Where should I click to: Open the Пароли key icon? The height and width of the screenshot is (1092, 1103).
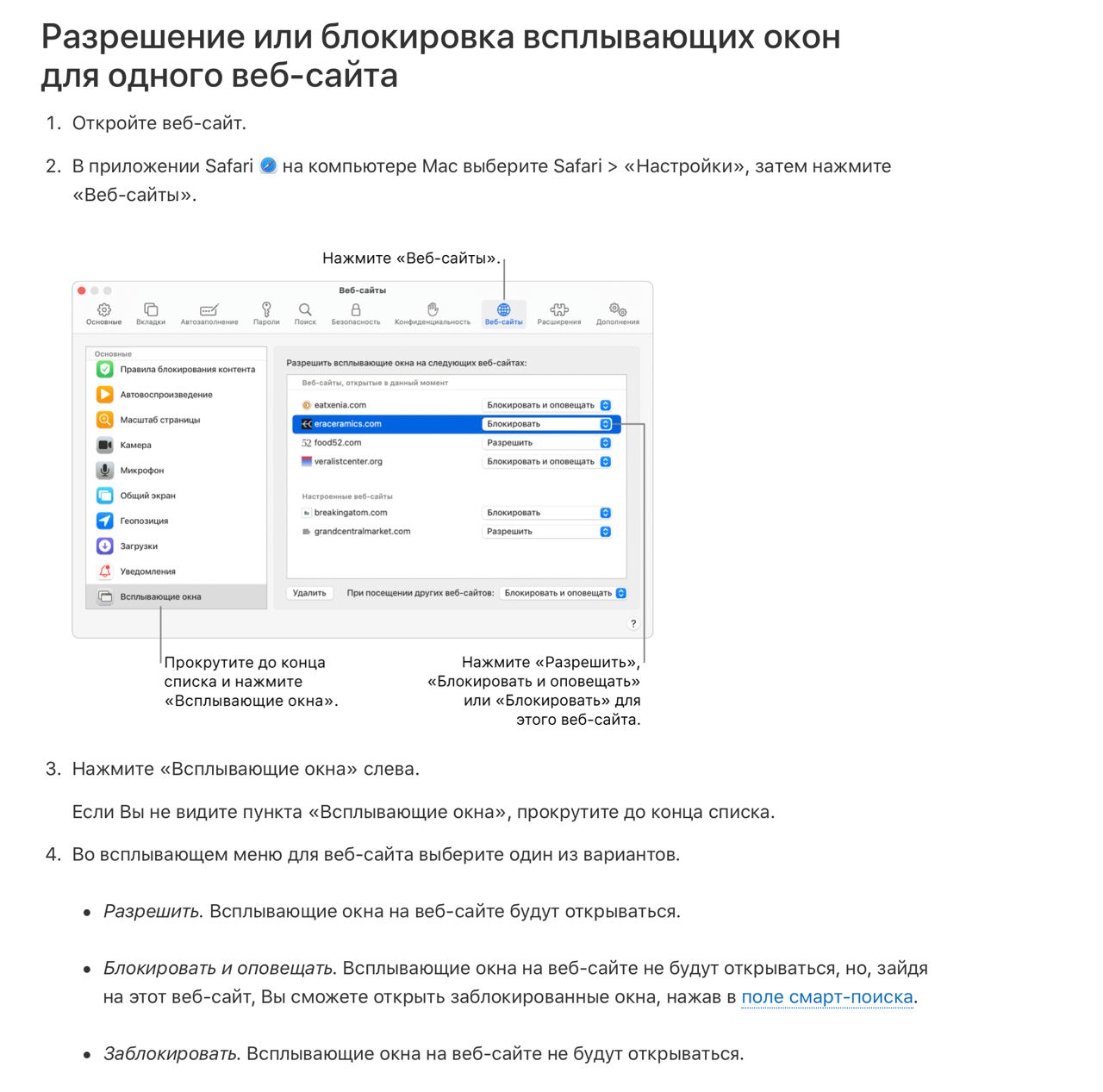266,309
